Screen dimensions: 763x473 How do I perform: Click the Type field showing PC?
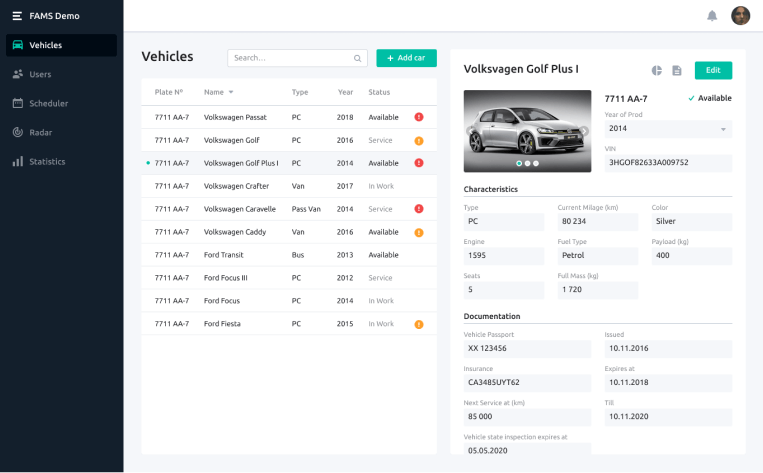click(504, 221)
